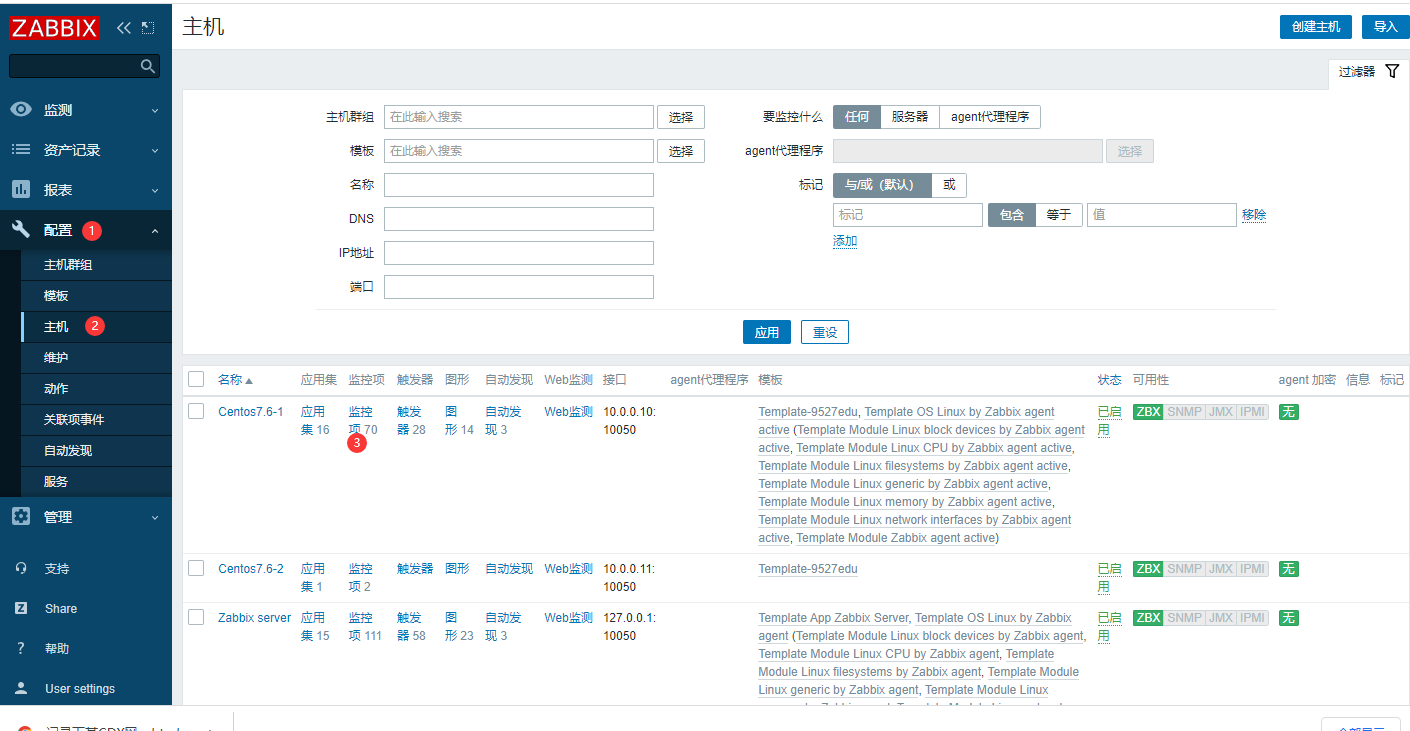Click IPMI badge for Zabbix server
This screenshot has height=731, width=1410.
click(x=1253, y=618)
